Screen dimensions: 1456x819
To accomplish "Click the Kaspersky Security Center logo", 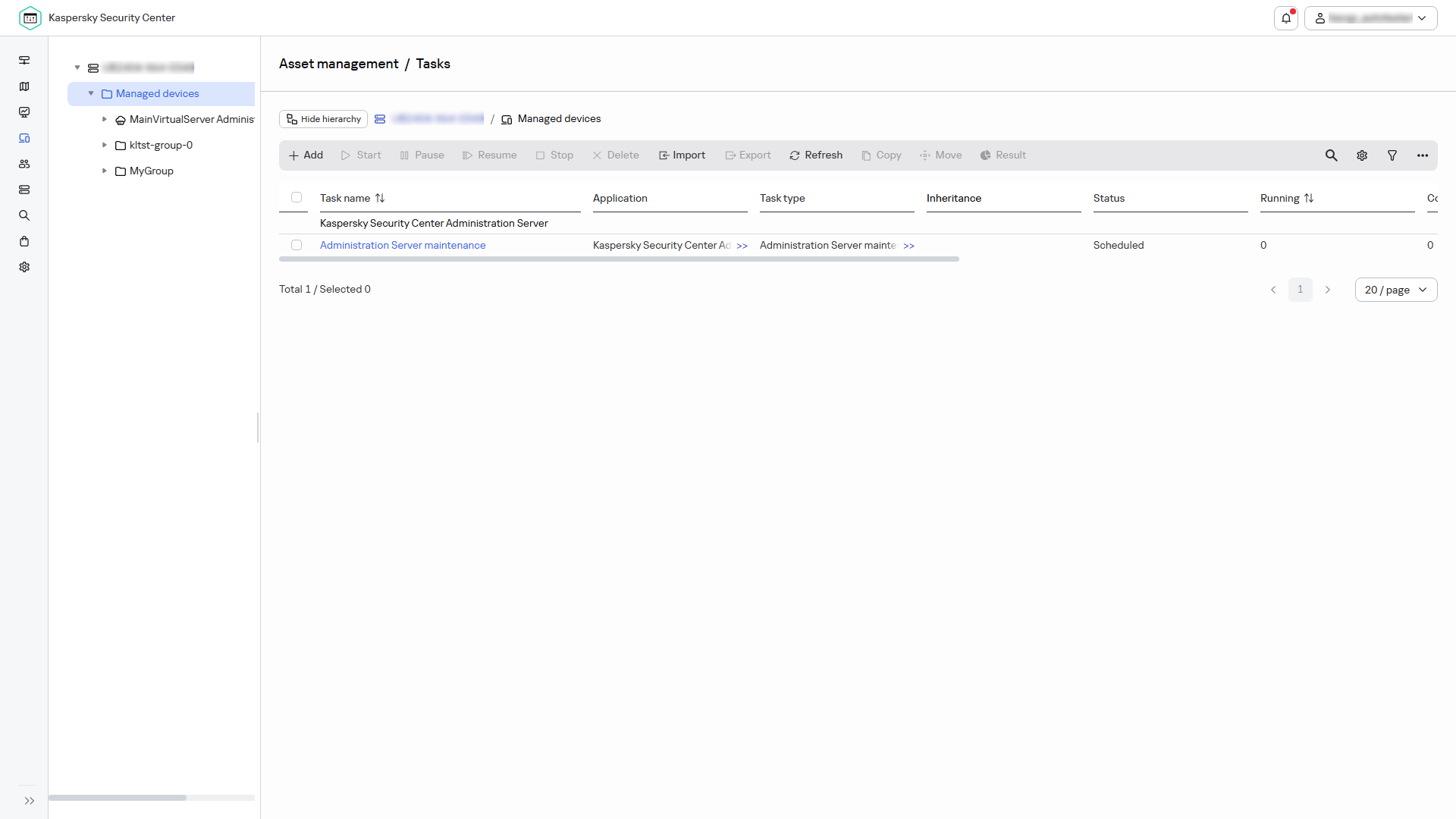I will pos(30,18).
